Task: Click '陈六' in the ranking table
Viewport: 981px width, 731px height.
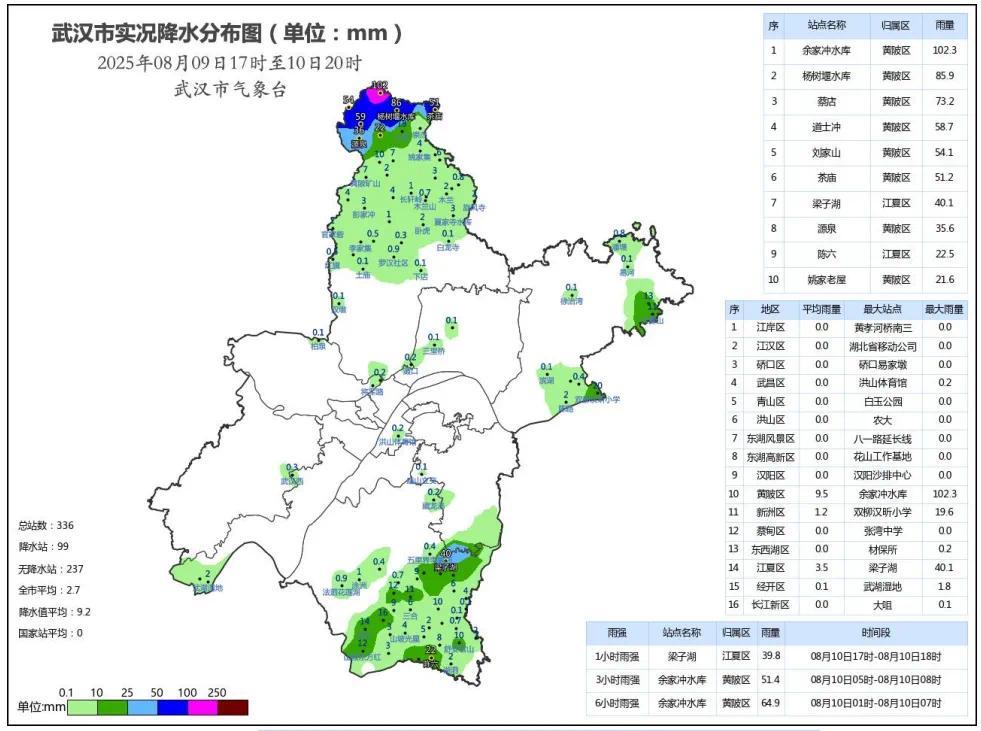Action: 826,254
